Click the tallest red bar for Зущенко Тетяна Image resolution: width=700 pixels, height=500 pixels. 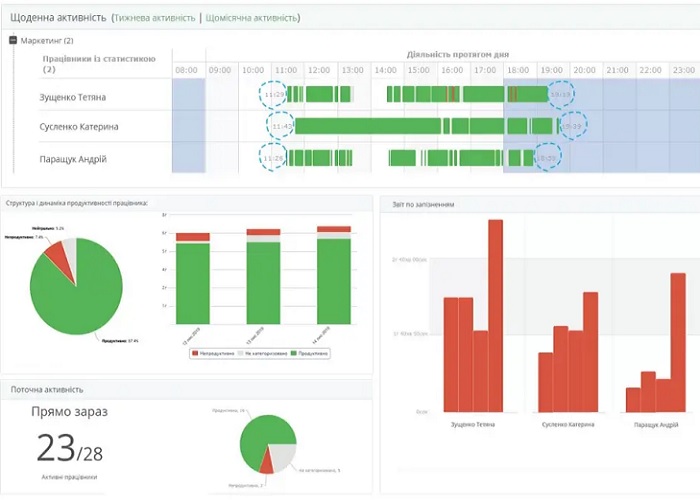[x=495, y=315]
